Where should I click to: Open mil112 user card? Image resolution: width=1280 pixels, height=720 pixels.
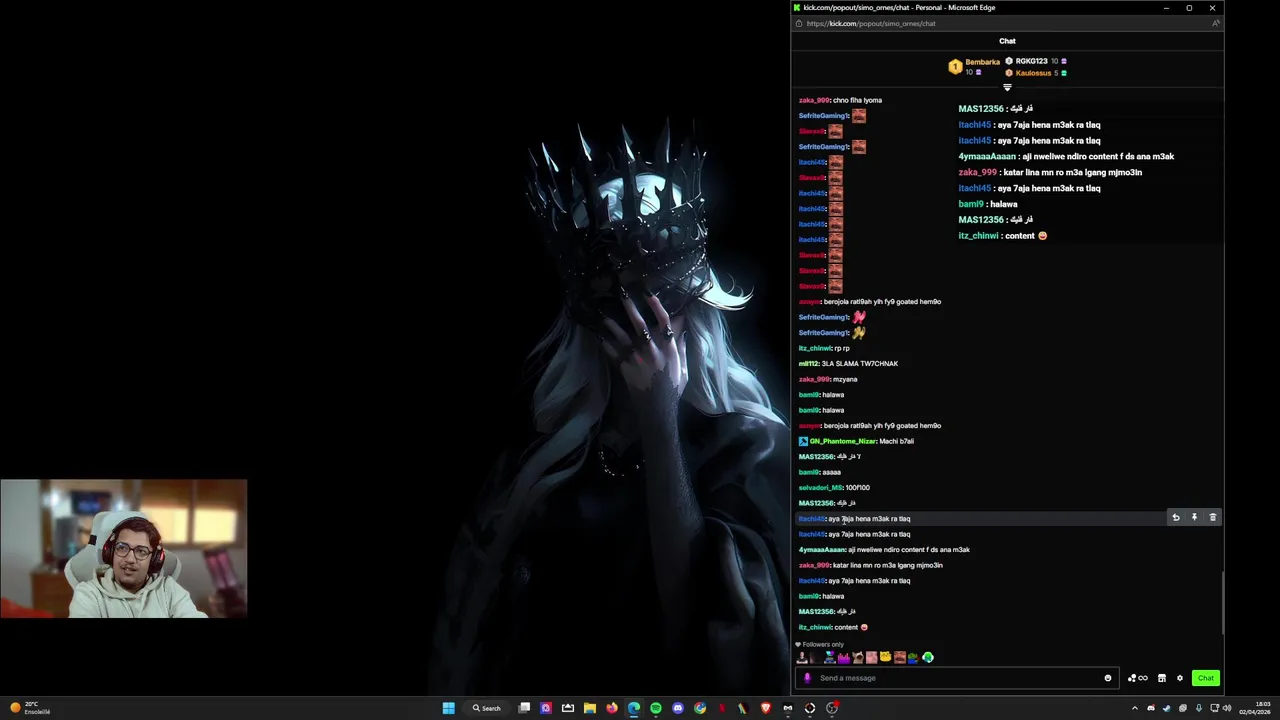tap(808, 364)
